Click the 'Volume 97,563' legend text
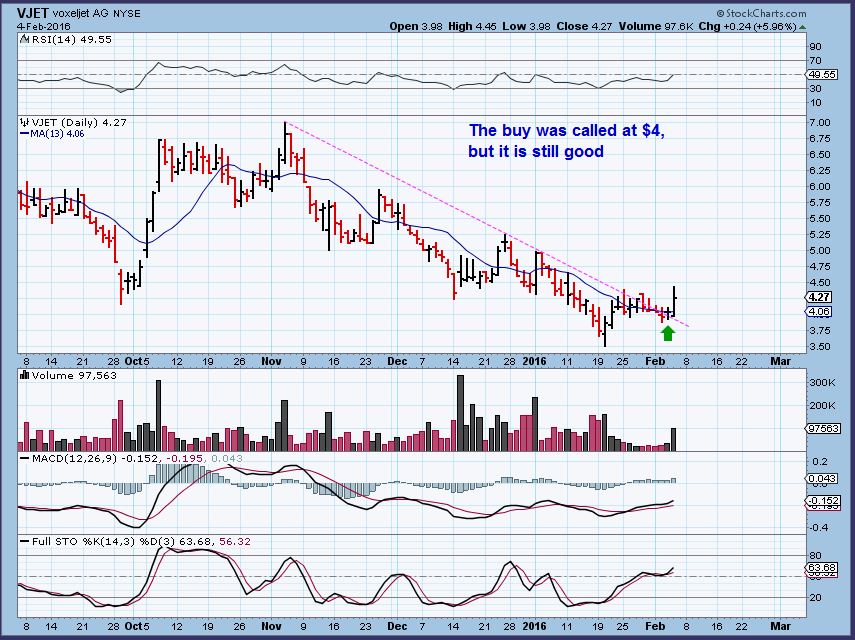 [x=74, y=376]
